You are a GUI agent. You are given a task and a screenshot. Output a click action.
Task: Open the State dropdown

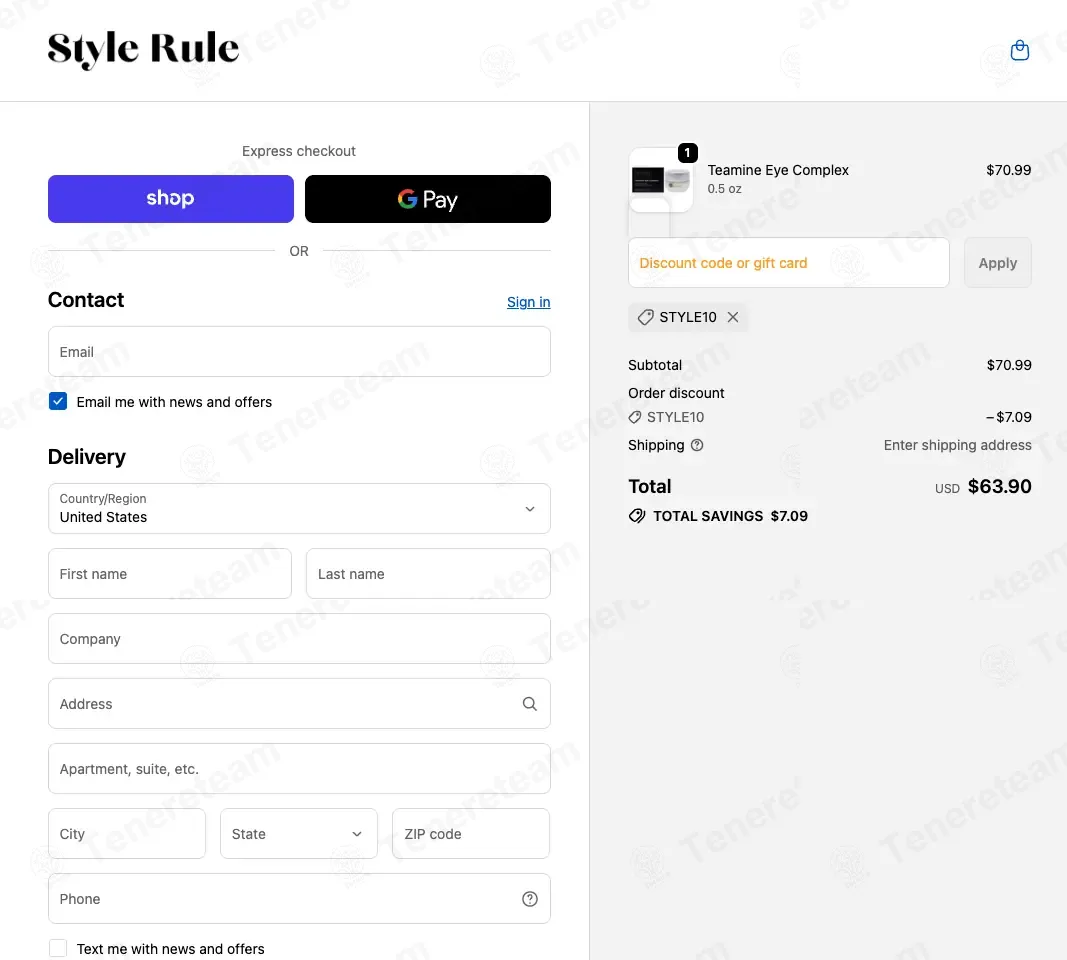[299, 833]
